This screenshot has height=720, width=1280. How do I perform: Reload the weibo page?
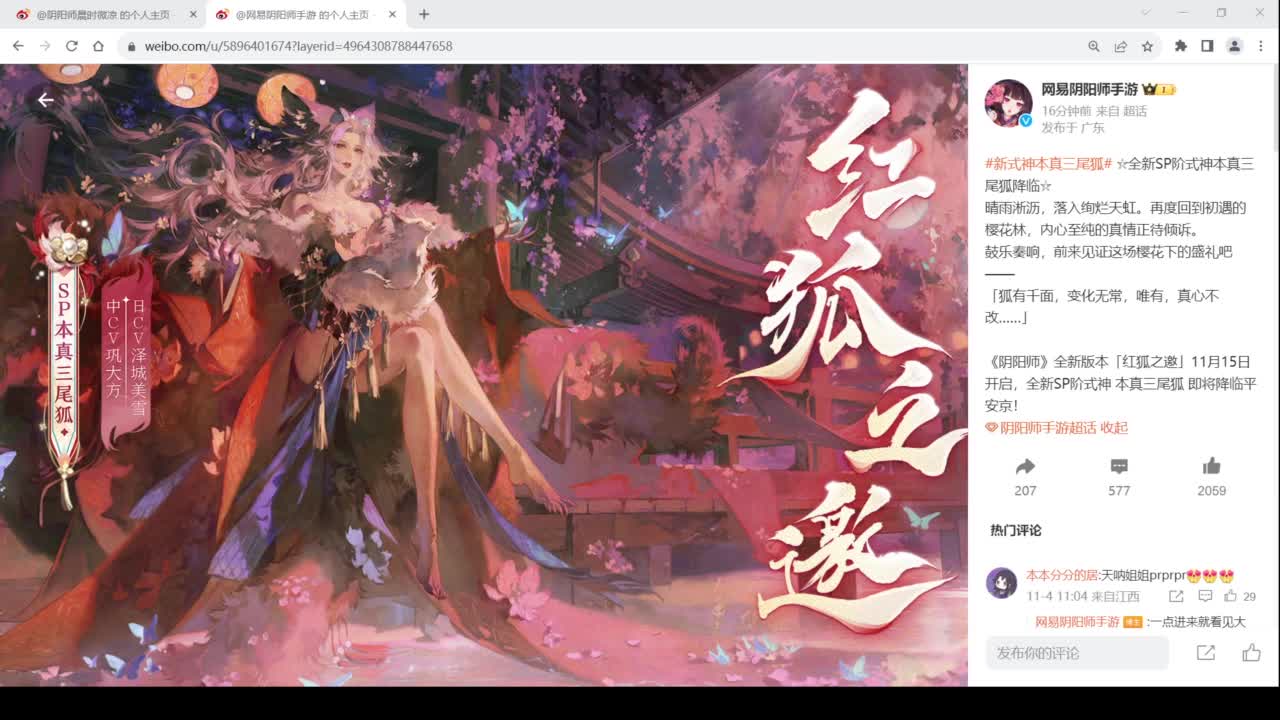click(x=72, y=46)
